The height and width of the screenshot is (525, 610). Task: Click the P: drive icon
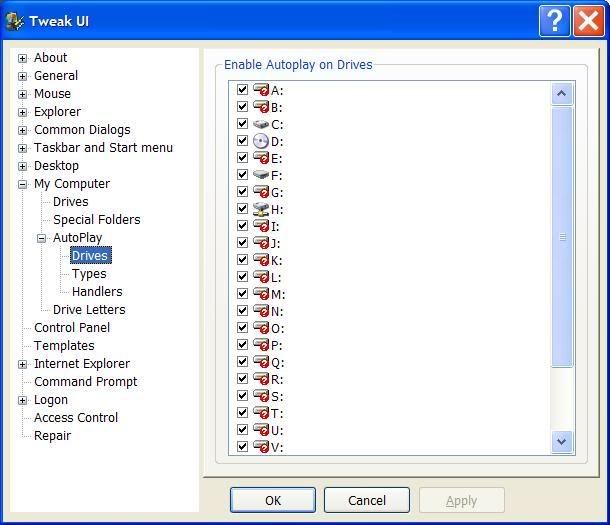261,345
